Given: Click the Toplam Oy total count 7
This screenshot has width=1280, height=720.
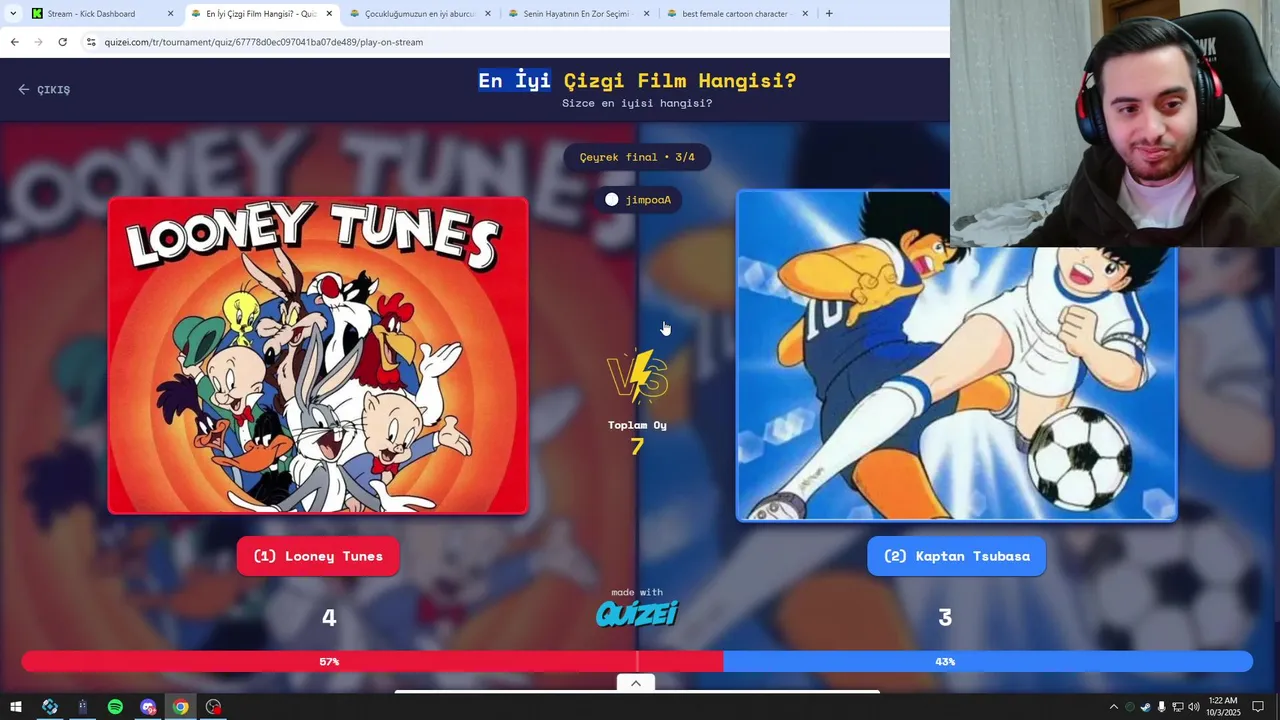Looking at the screenshot, I should click(x=637, y=446).
